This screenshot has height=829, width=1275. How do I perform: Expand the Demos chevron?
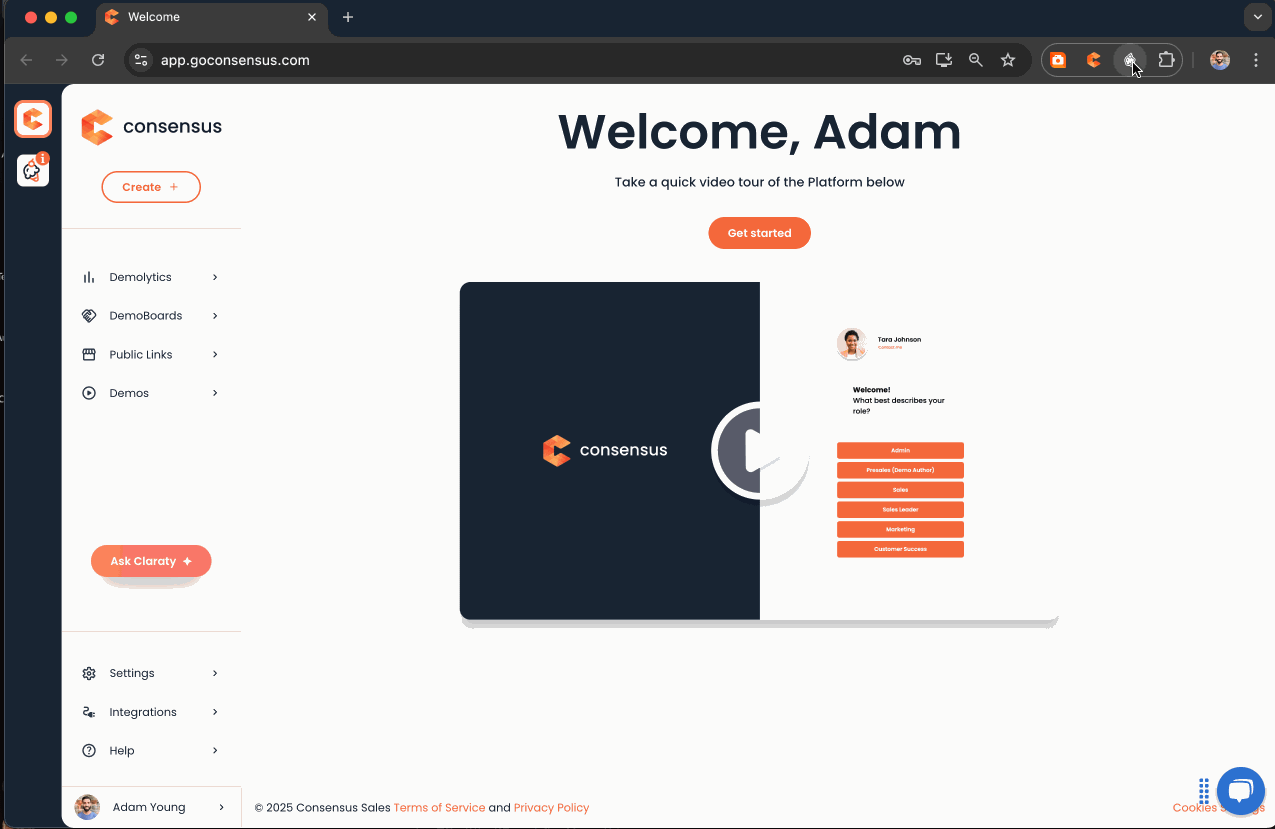tap(215, 394)
